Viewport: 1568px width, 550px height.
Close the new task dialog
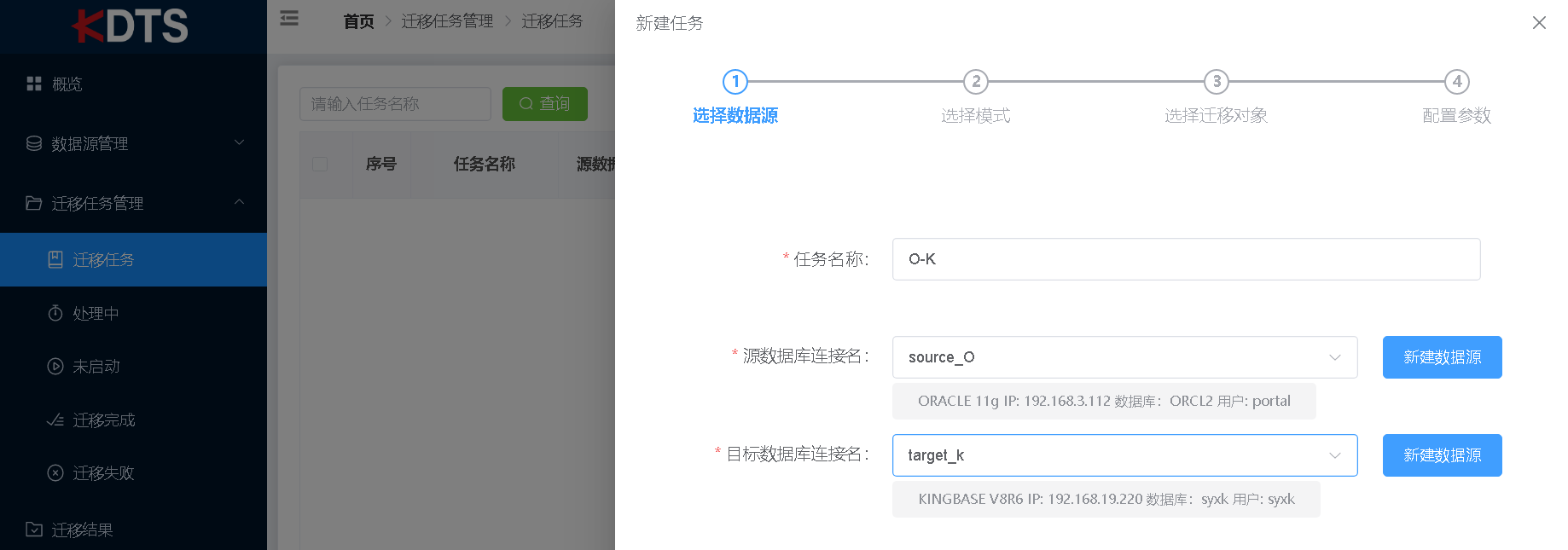tap(1539, 23)
